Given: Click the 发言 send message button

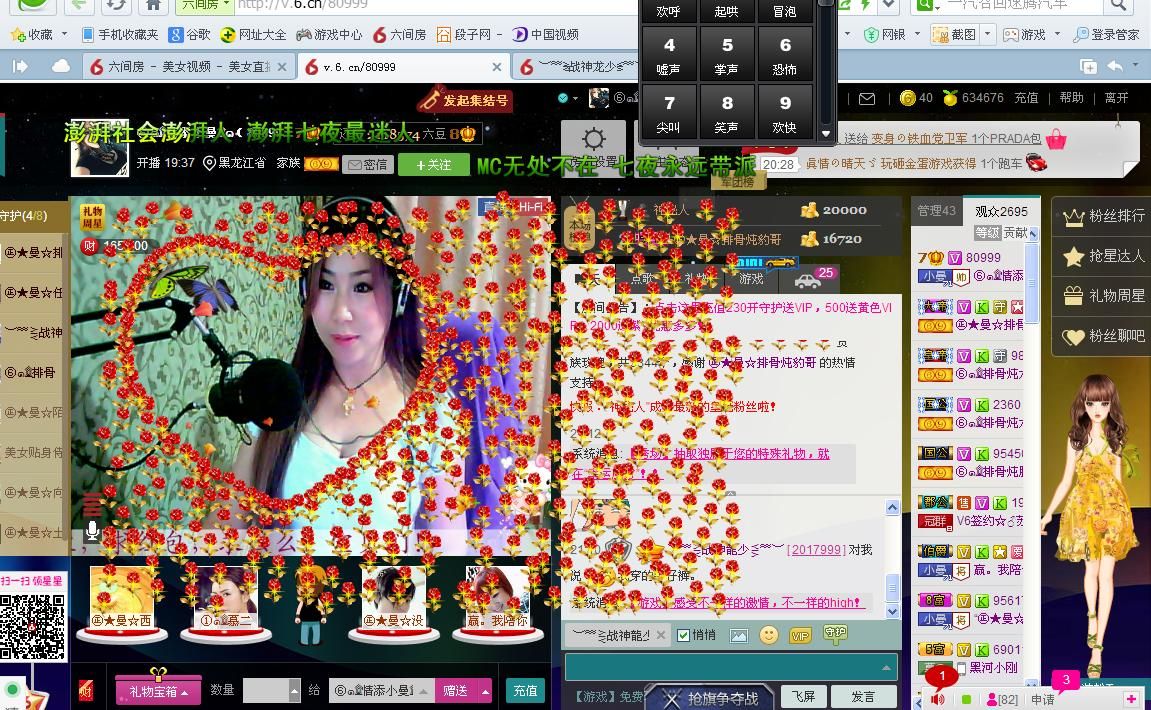Looking at the screenshot, I should (863, 696).
